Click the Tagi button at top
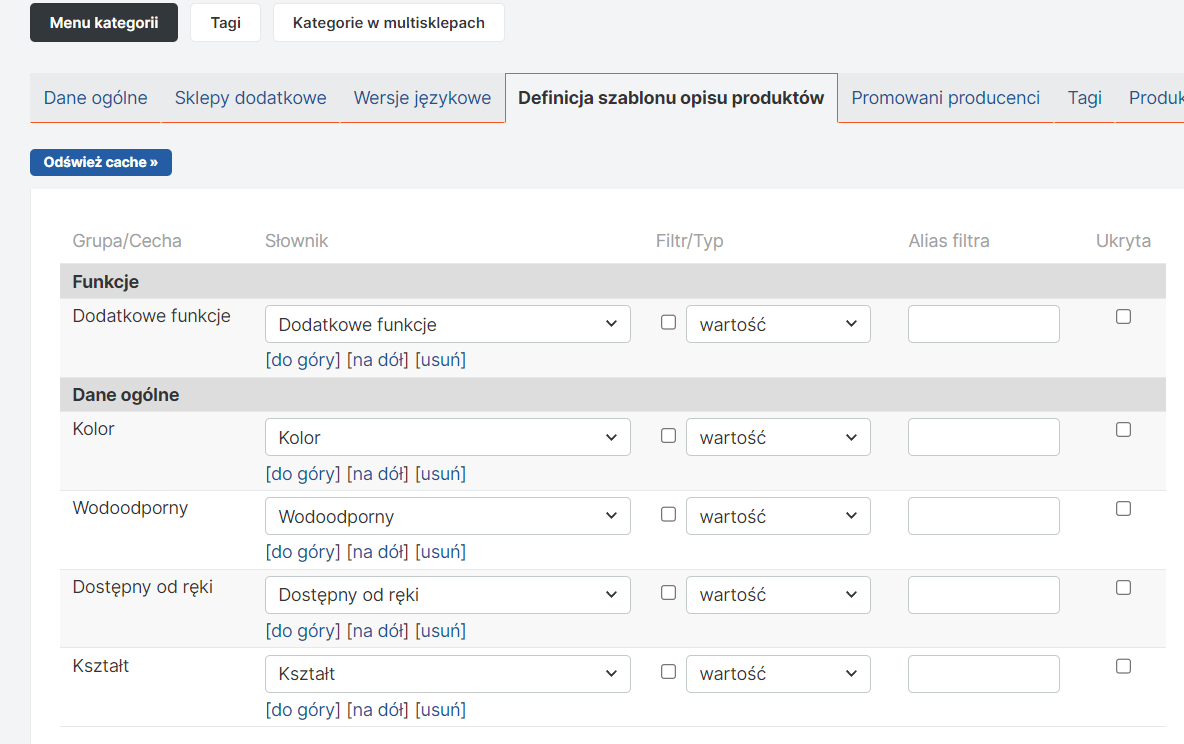Screen dimensions: 1184x744 (x=225, y=23)
